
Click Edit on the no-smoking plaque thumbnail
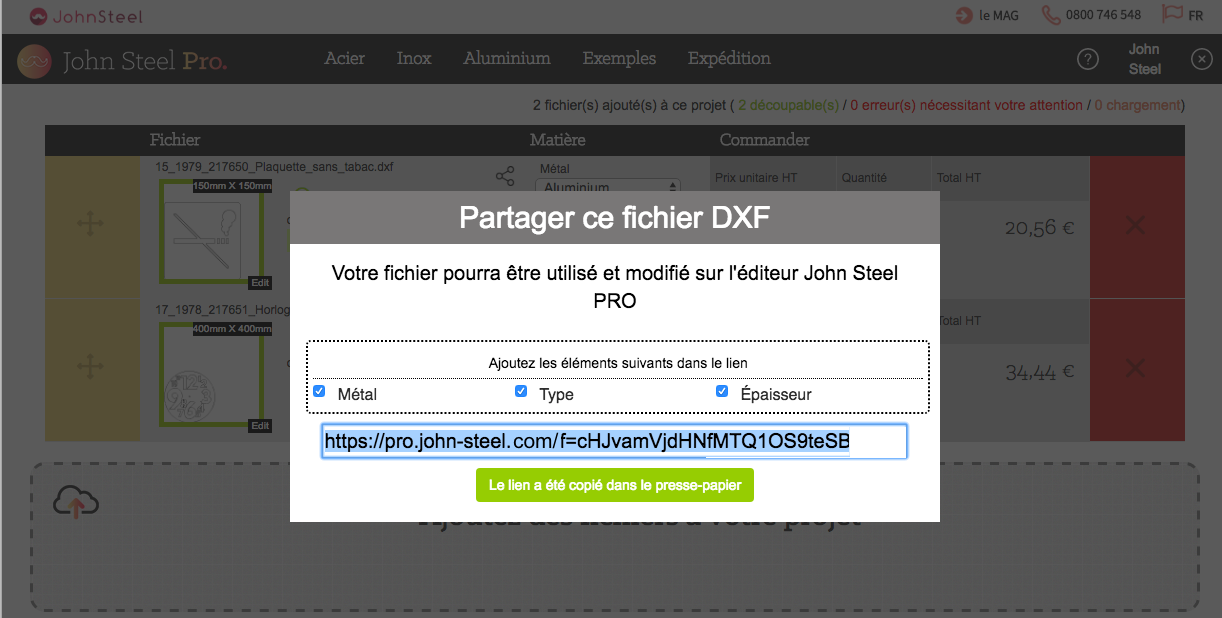(x=260, y=282)
